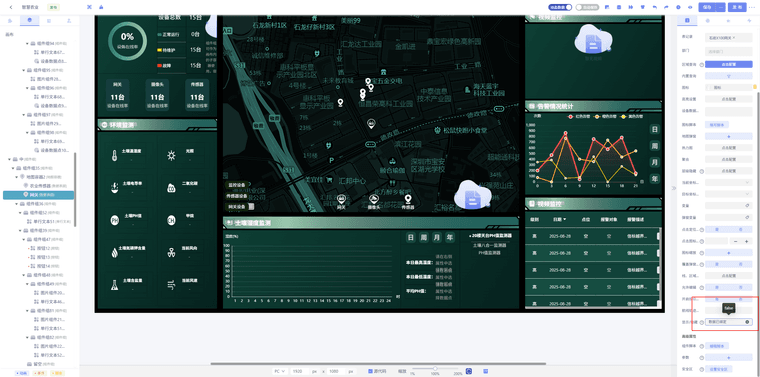The image size is (760, 377).
Task: Select 否 in the 覆盖弹窗 row
Action: [741, 264]
